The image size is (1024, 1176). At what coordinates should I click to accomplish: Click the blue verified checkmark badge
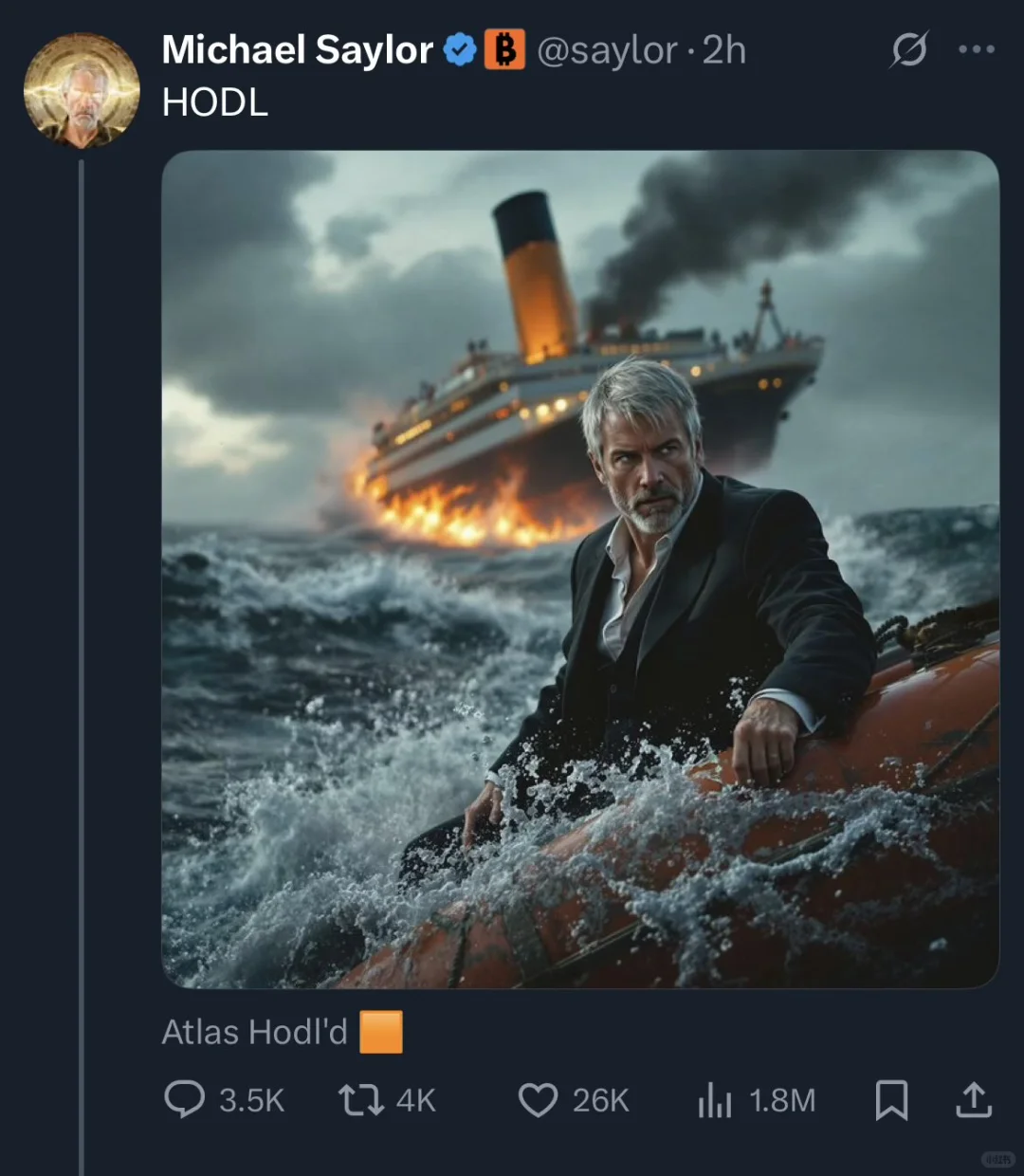click(460, 50)
